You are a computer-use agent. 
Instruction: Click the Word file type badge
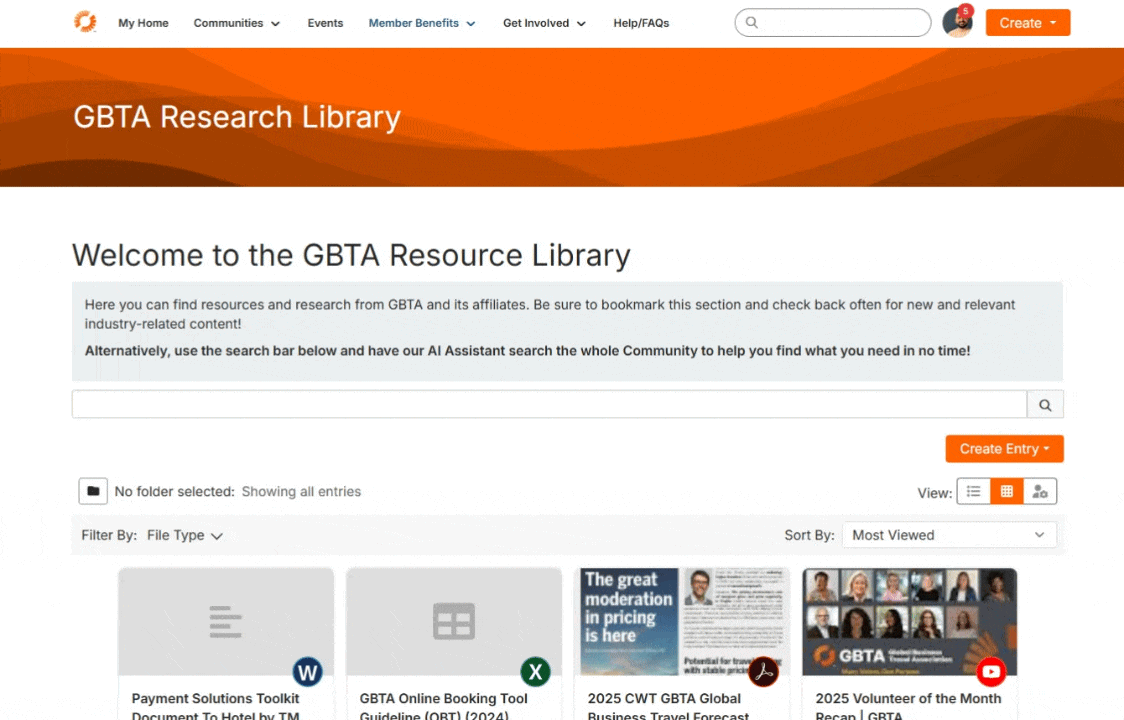click(x=308, y=672)
